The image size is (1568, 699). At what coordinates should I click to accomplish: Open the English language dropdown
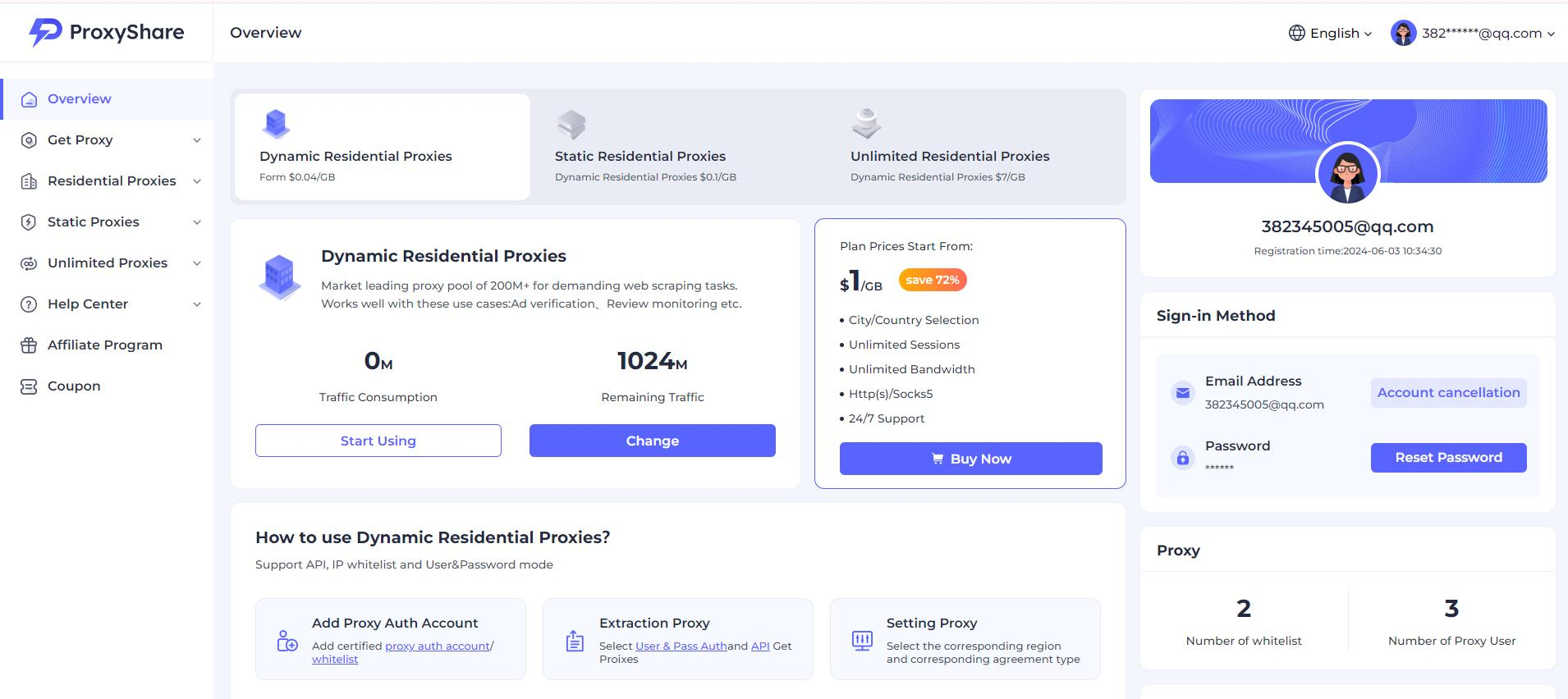tap(1331, 33)
